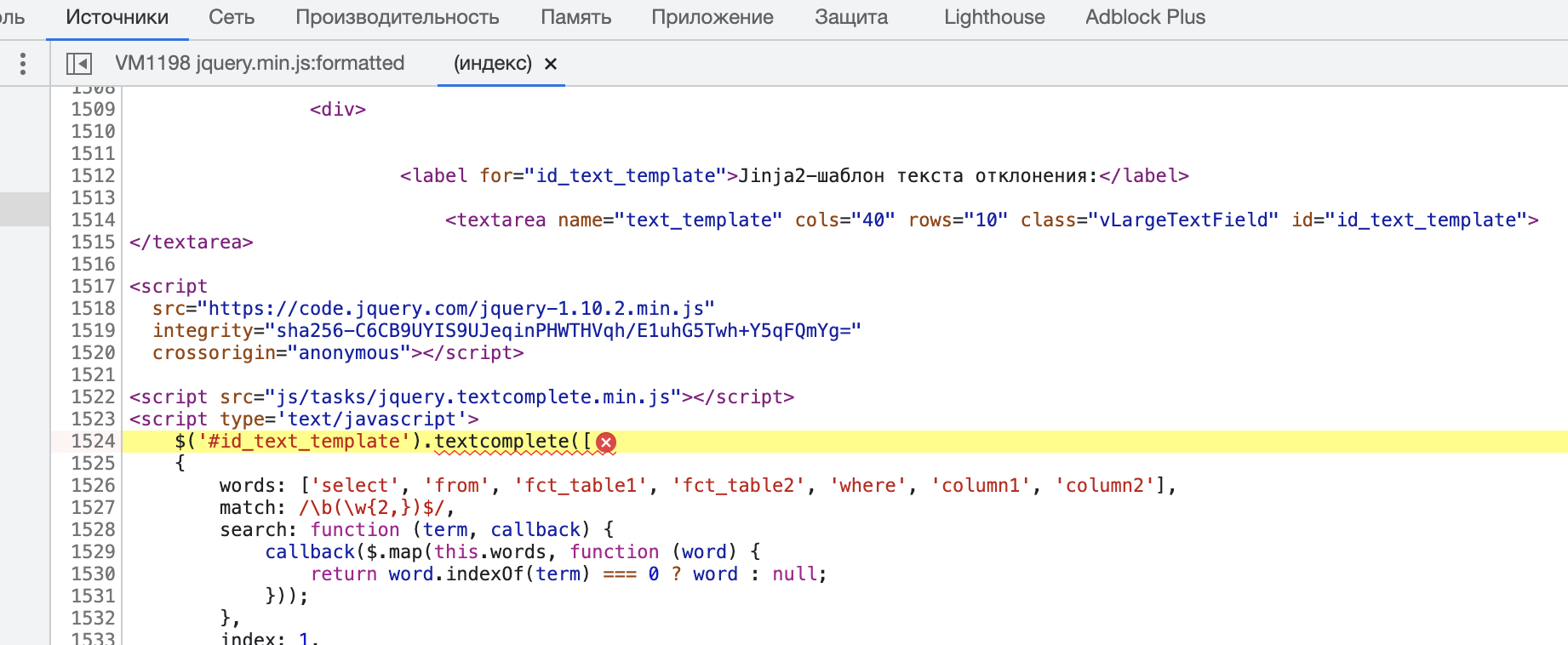The height and width of the screenshot is (645, 1568).
Task: Click the vLargeTextField class value
Action: [x=1183, y=220]
